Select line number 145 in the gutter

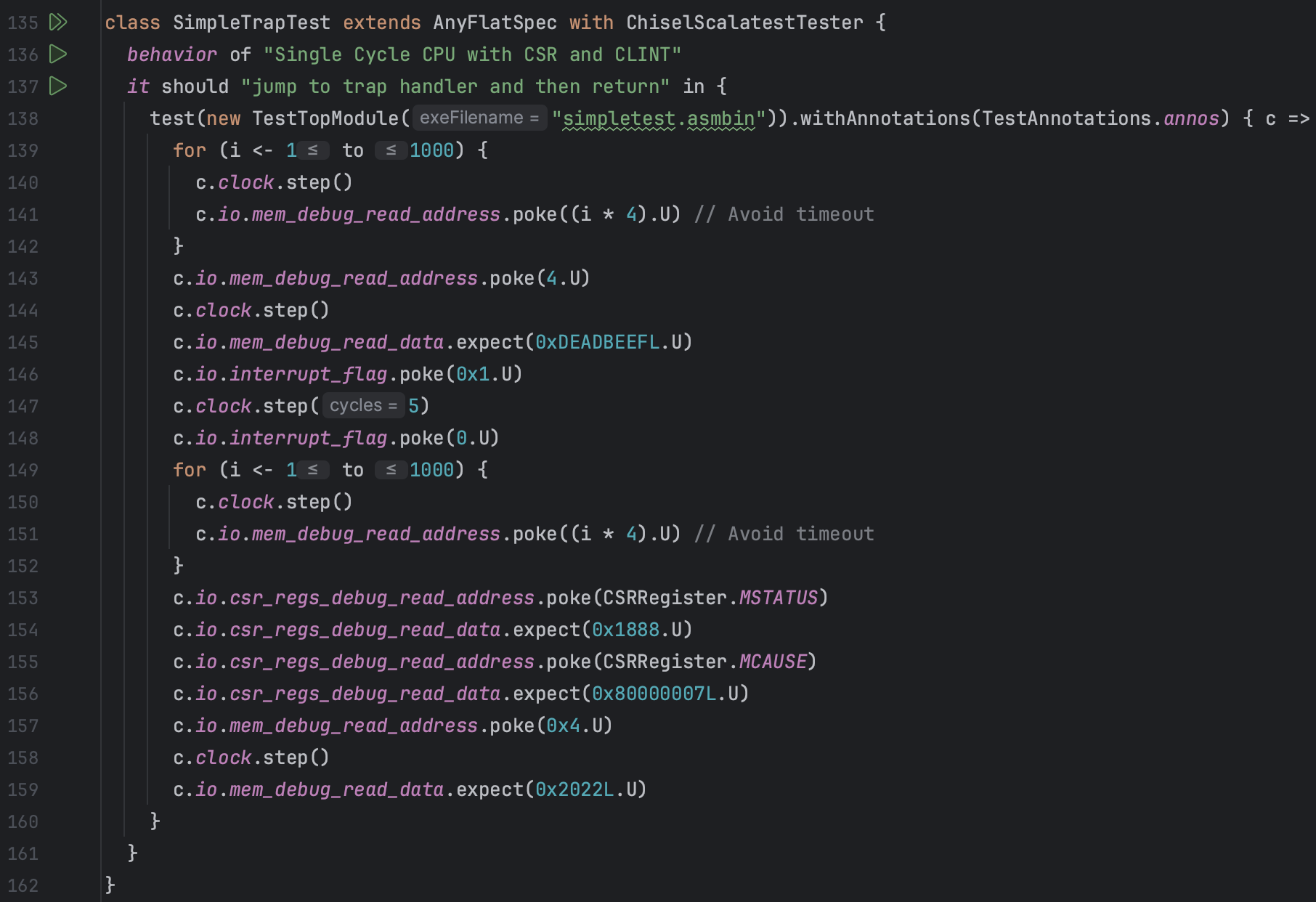[x=23, y=342]
